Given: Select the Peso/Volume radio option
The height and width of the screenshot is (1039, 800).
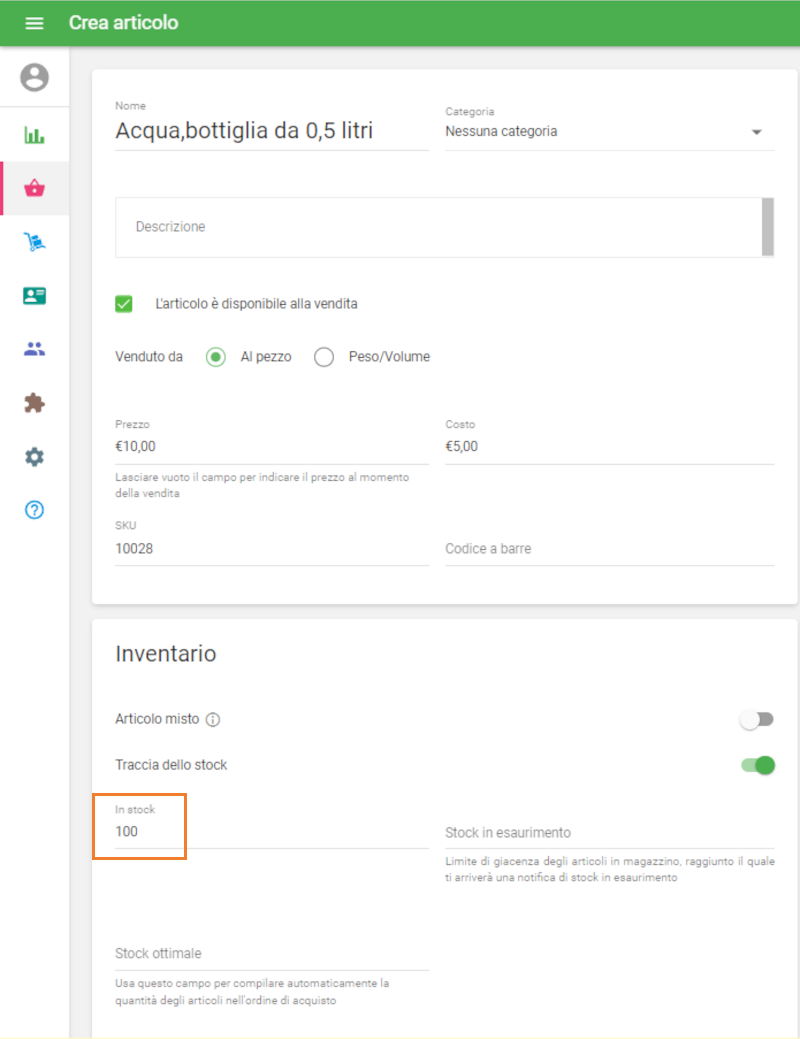Looking at the screenshot, I should 324,357.
